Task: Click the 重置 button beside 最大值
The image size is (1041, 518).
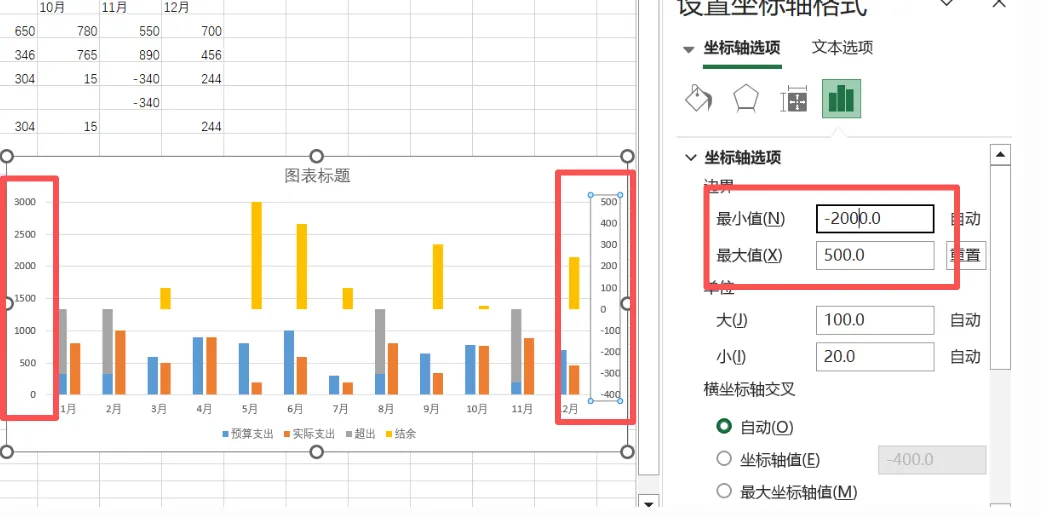Action: [x=965, y=255]
